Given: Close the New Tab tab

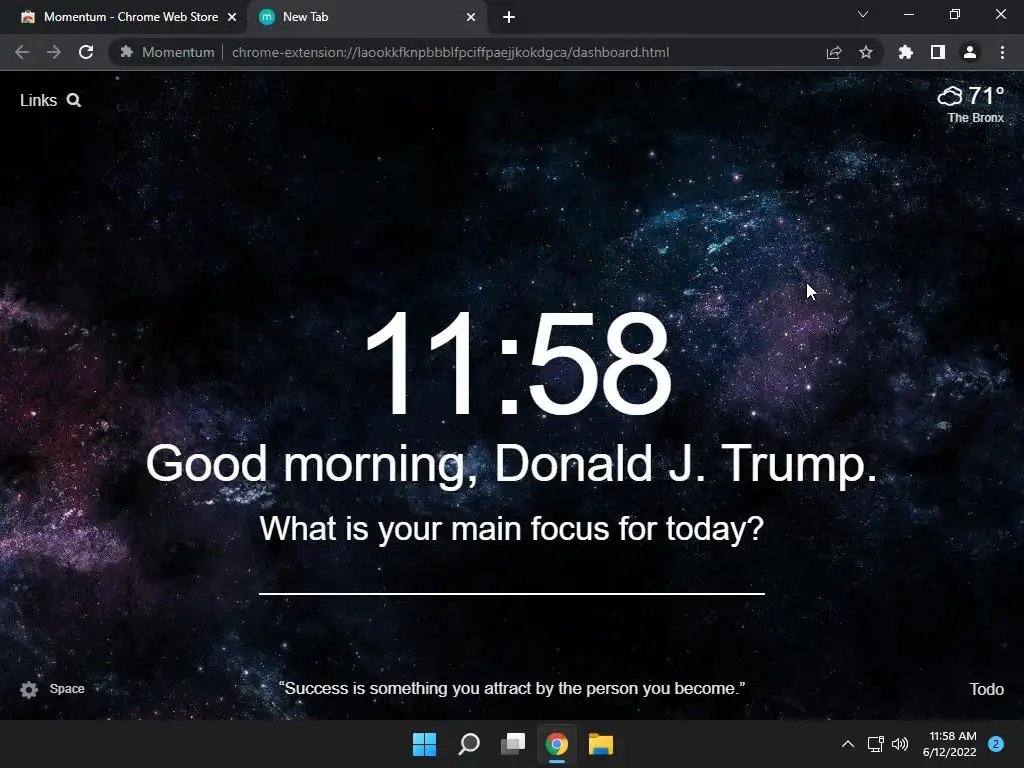Looking at the screenshot, I should (x=471, y=17).
